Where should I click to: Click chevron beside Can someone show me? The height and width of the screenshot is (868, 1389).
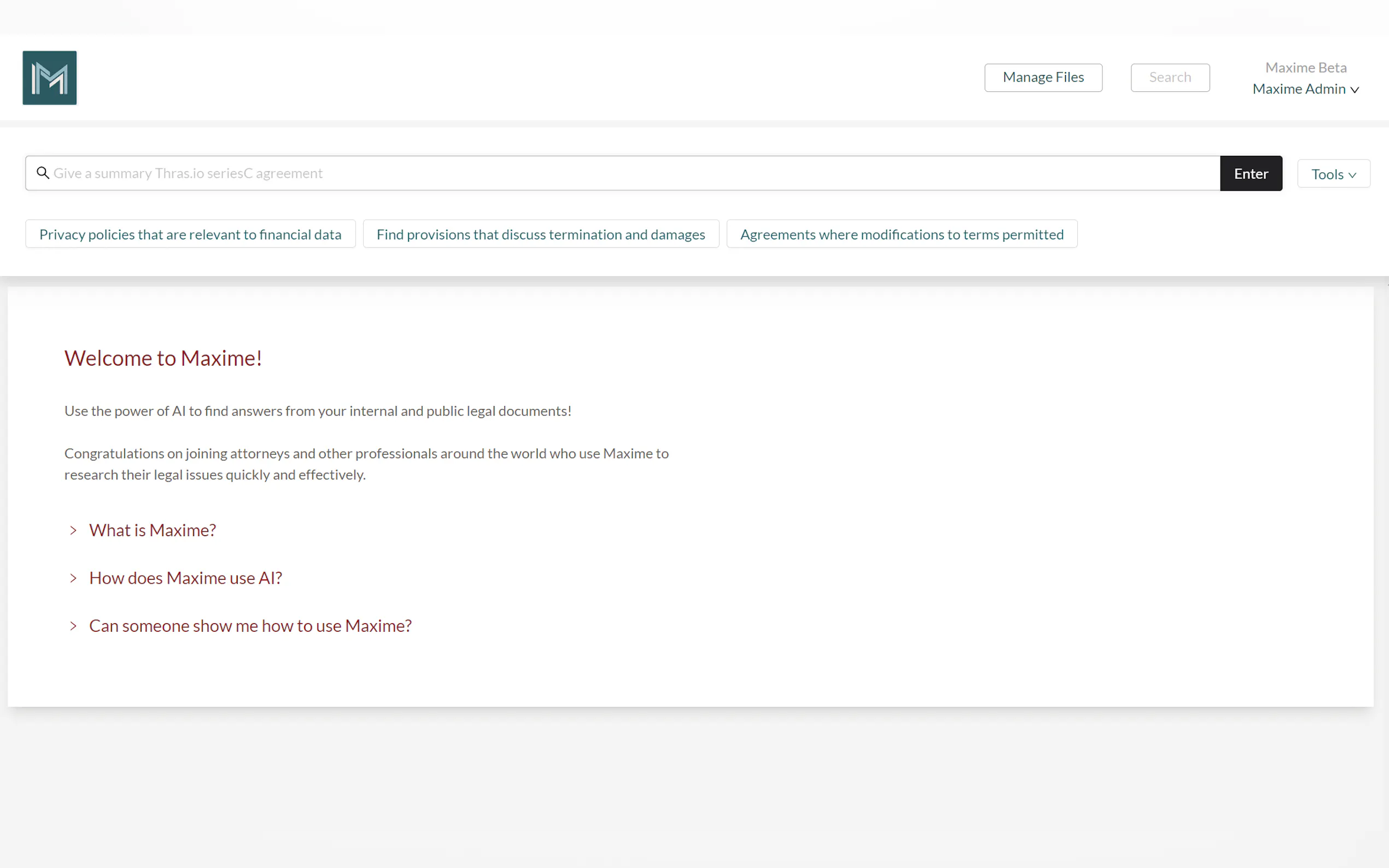73,626
